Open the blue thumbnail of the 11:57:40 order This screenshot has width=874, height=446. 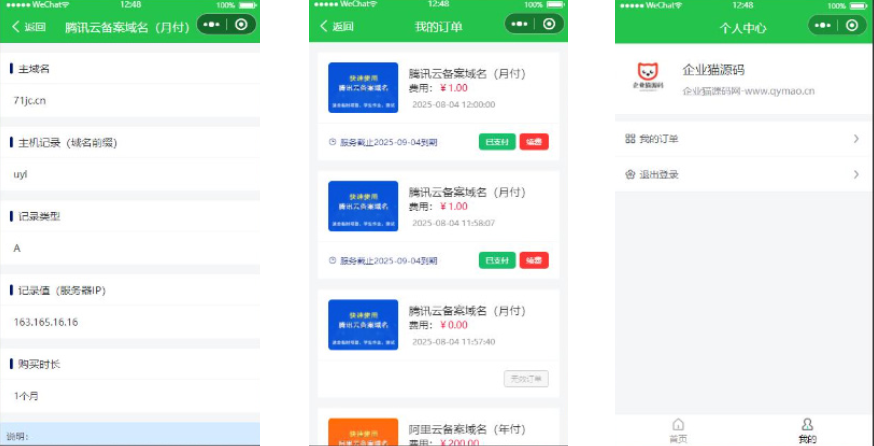[363, 324]
